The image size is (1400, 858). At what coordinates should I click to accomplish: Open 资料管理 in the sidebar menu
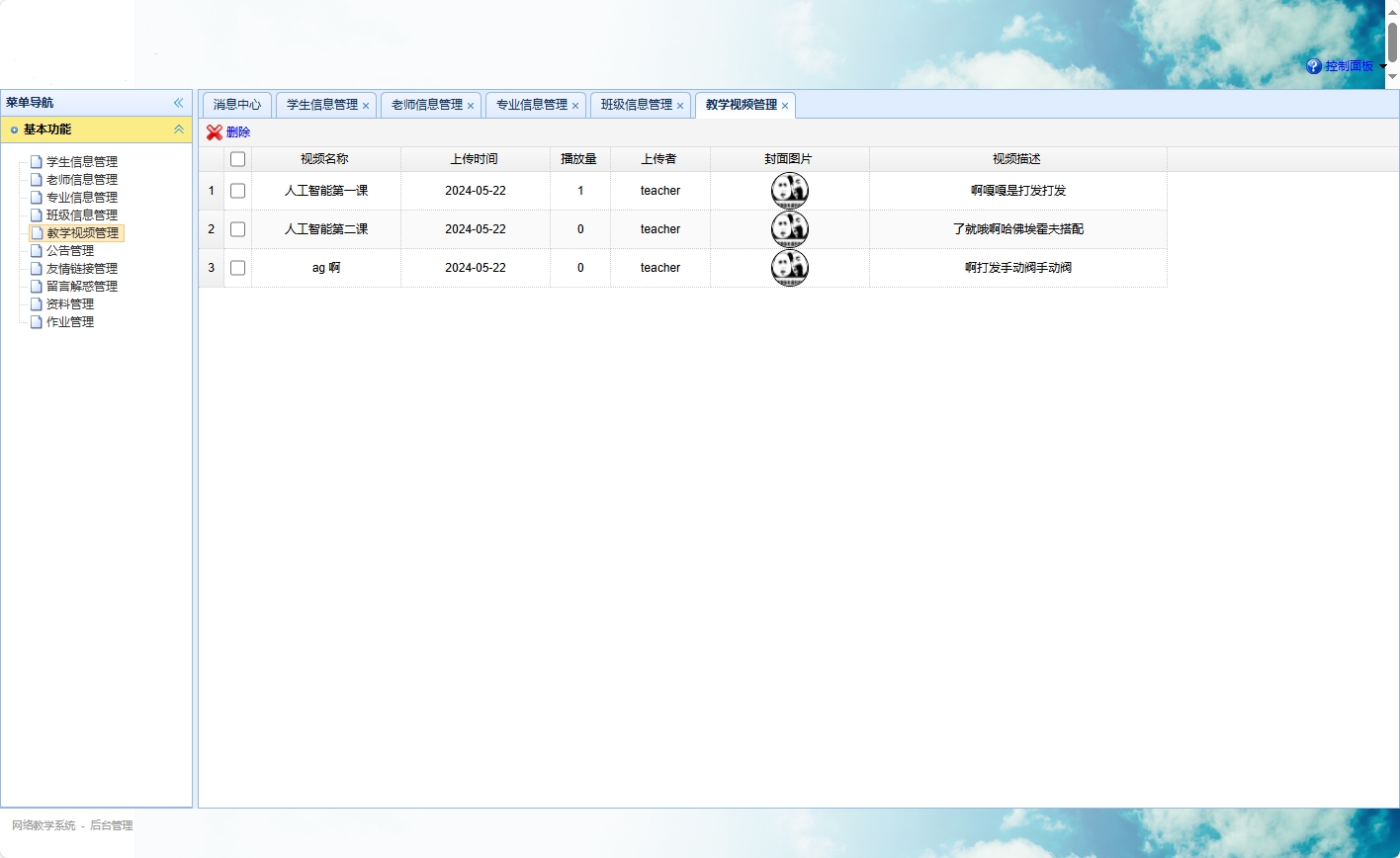(69, 303)
